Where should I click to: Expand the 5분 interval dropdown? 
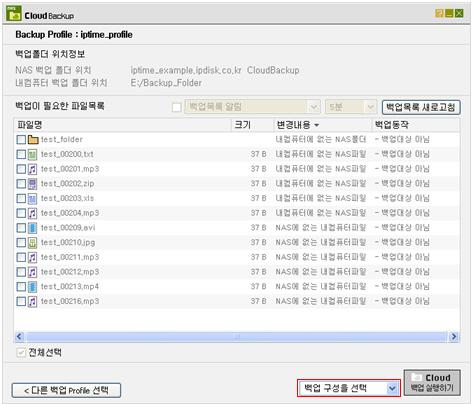click(351, 107)
